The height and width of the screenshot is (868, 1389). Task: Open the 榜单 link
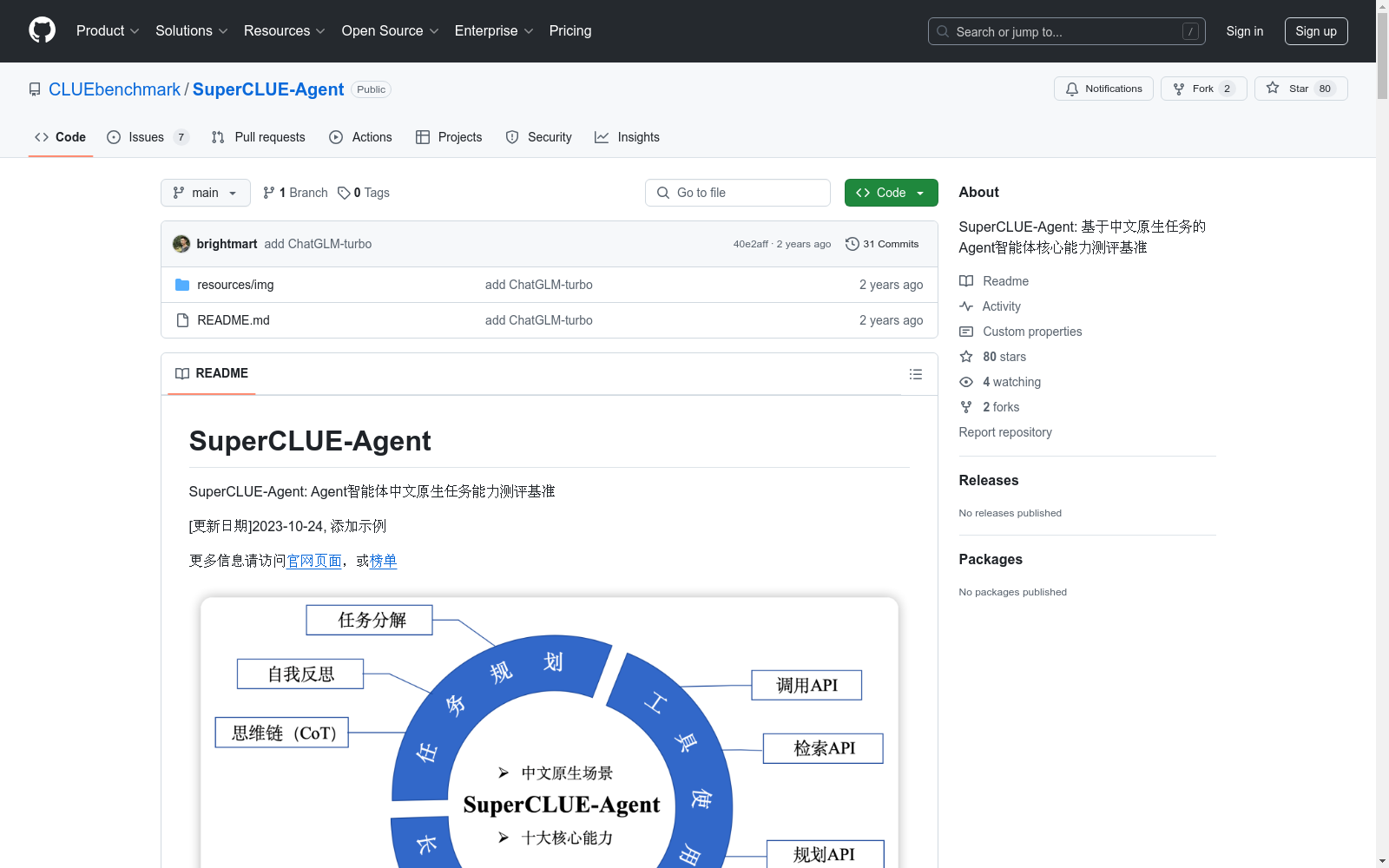point(384,561)
